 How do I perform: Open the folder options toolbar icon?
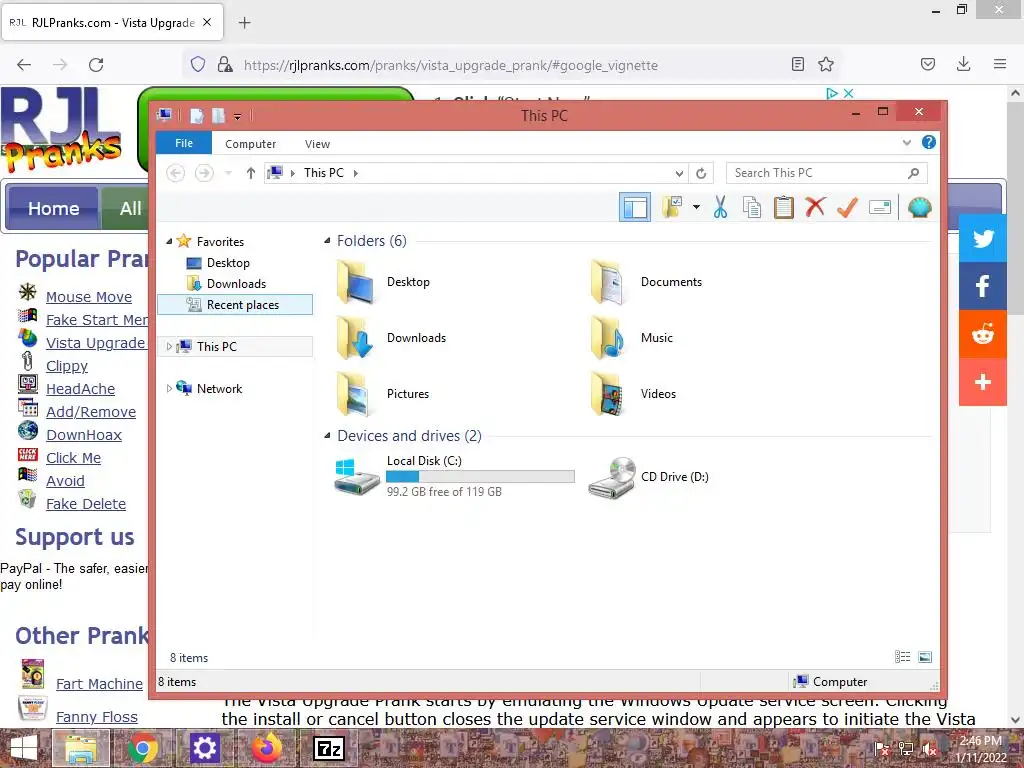point(672,208)
